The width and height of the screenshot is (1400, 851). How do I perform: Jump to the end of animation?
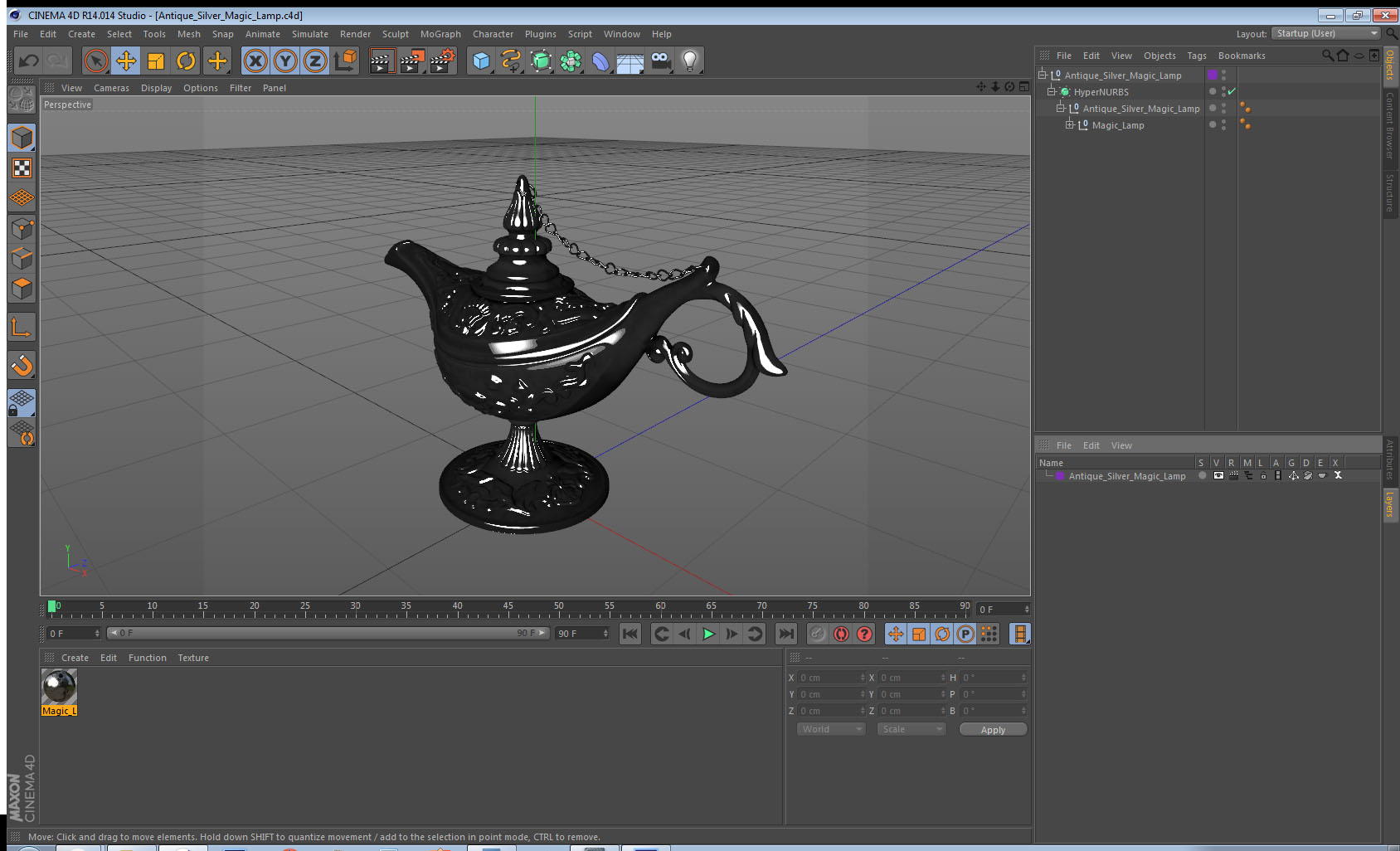[785, 634]
